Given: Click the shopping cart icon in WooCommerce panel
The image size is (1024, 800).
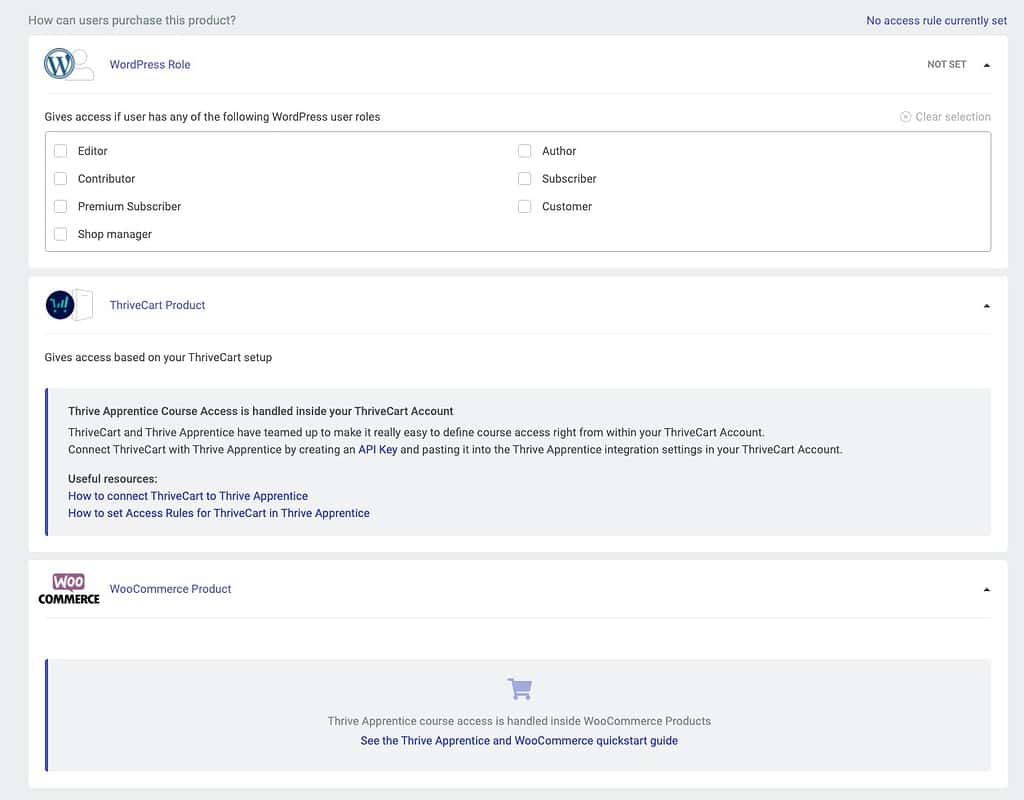Looking at the screenshot, I should (x=520, y=688).
